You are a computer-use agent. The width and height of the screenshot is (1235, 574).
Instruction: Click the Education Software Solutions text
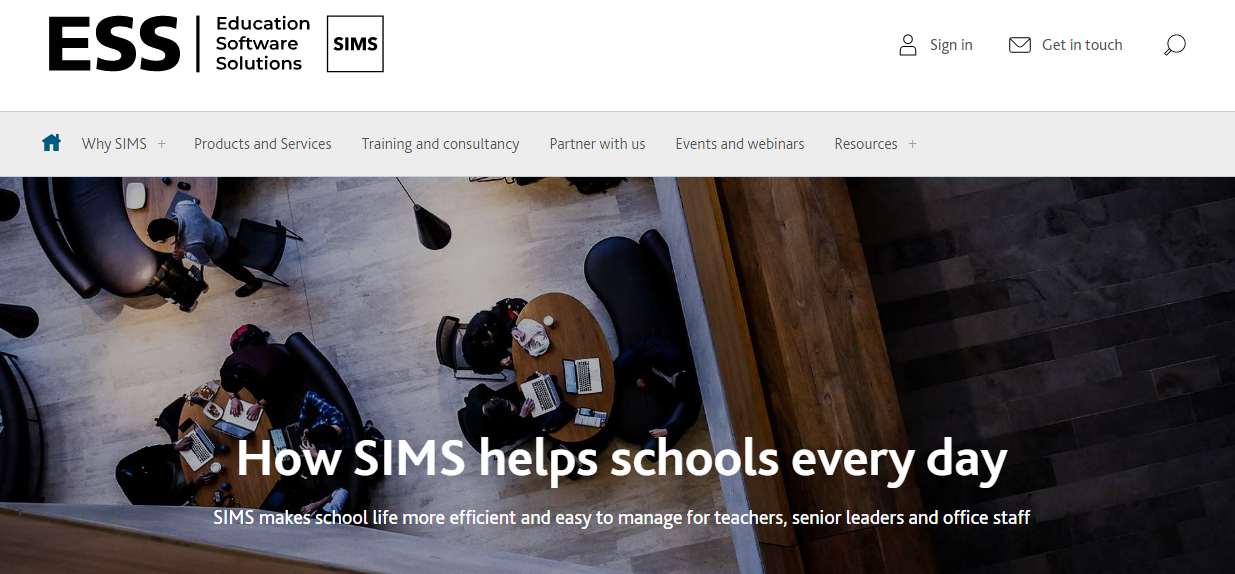[263, 44]
